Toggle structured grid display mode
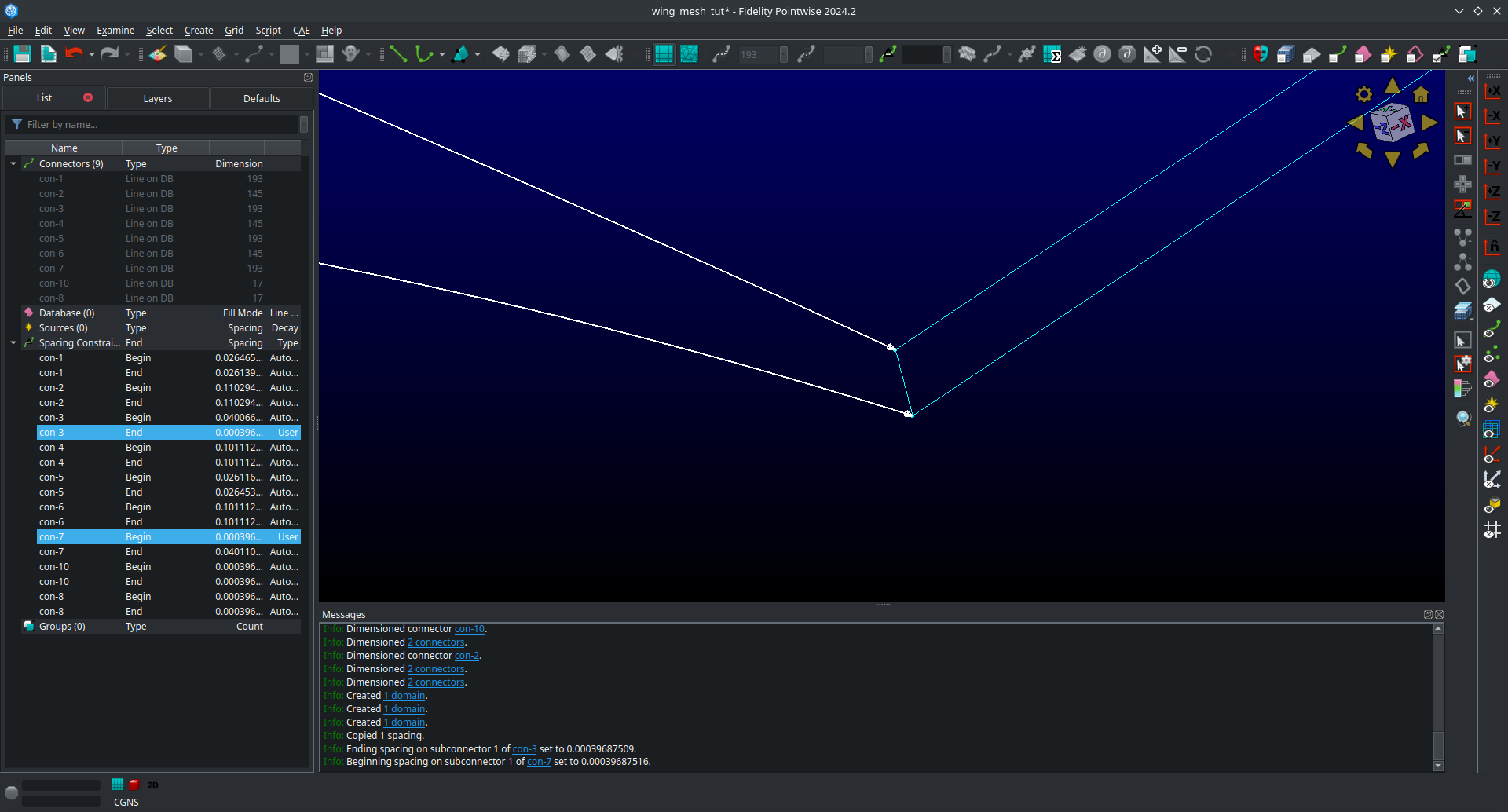The width and height of the screenshot is (1508, 812). point(664,54)
